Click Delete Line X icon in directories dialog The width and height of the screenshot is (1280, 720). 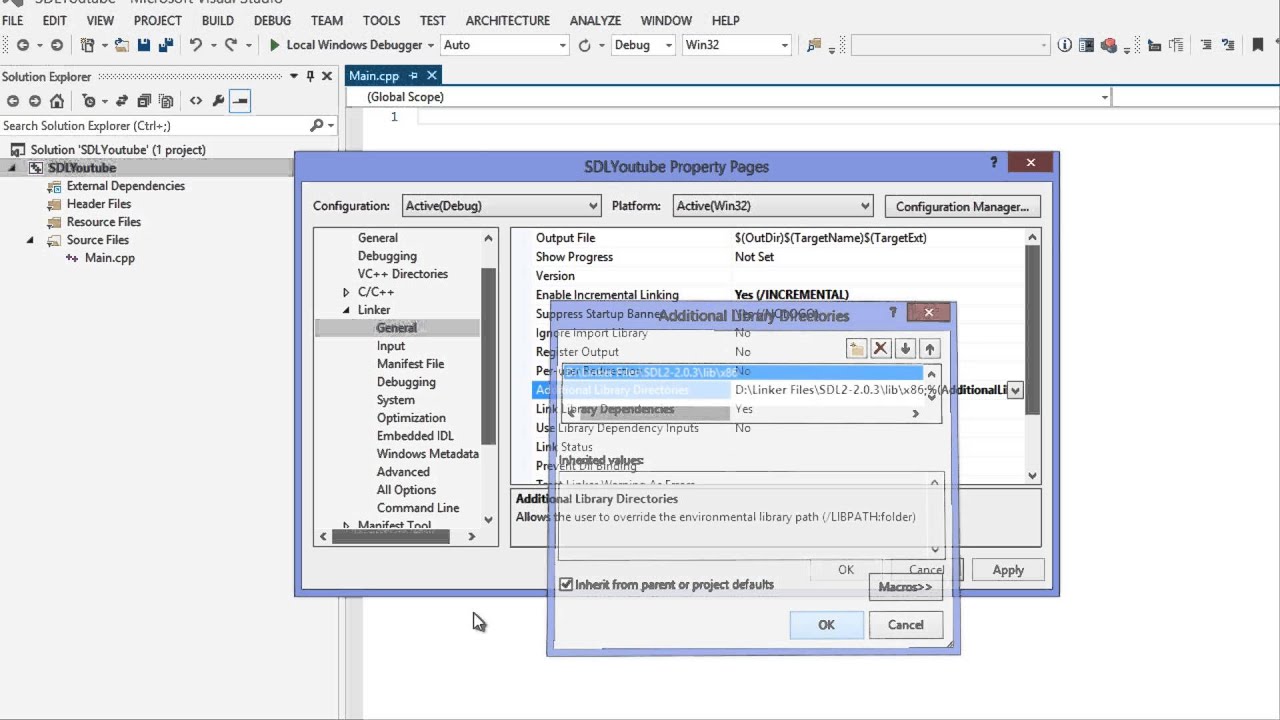[x=881, y=349]
